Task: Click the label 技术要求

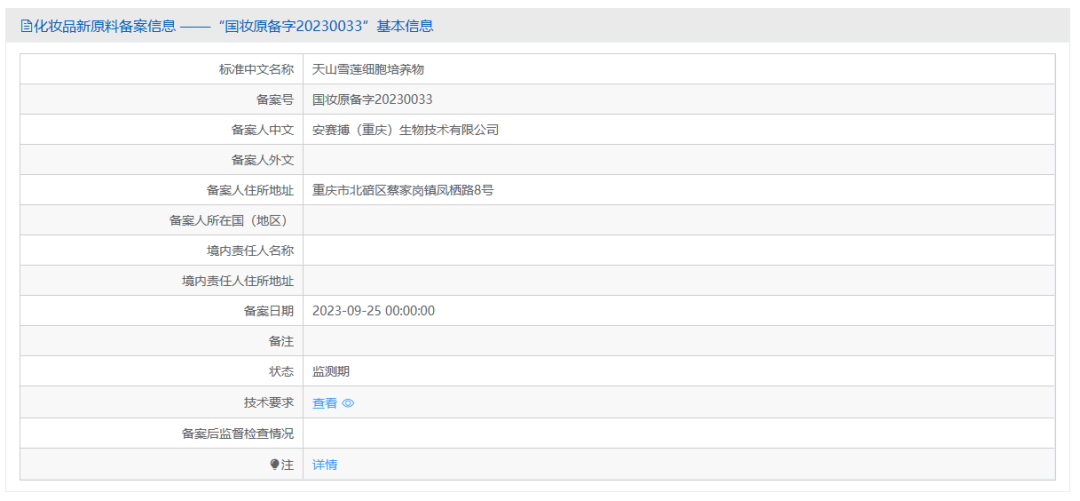Action: pyautogui.click(x=269, y=403)
